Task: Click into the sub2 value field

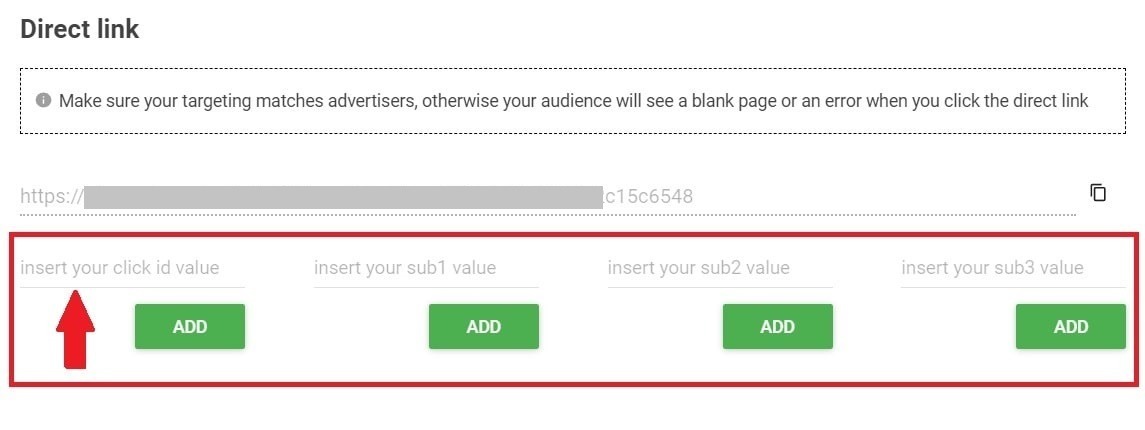Action: coord(720,268)
